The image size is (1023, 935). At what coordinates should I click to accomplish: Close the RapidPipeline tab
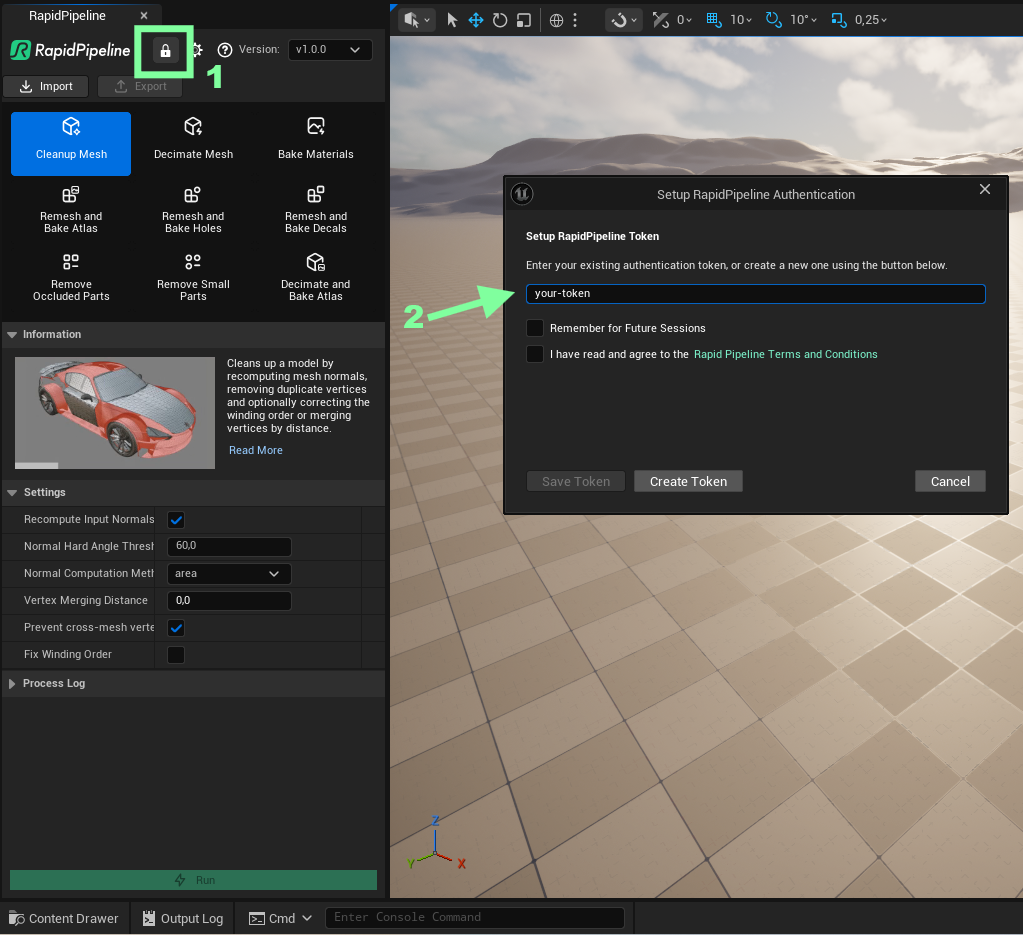pyautogui.click(x=144, y=16)
